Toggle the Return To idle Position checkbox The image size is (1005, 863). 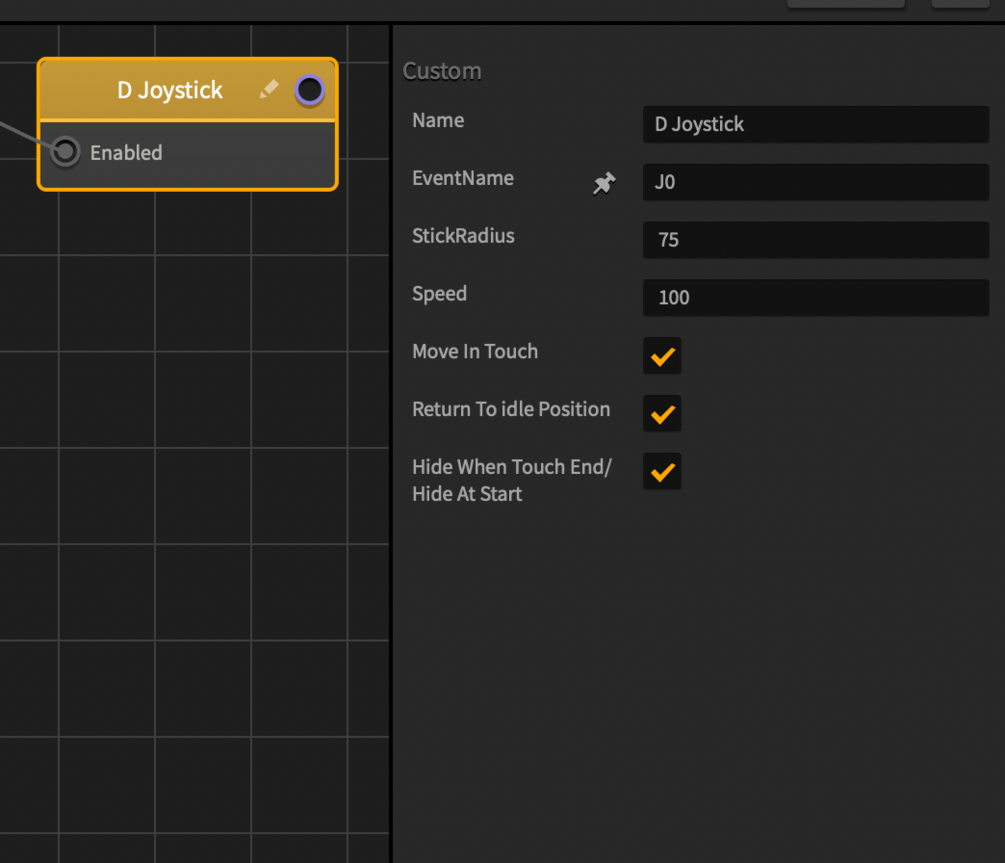point(662,414)
